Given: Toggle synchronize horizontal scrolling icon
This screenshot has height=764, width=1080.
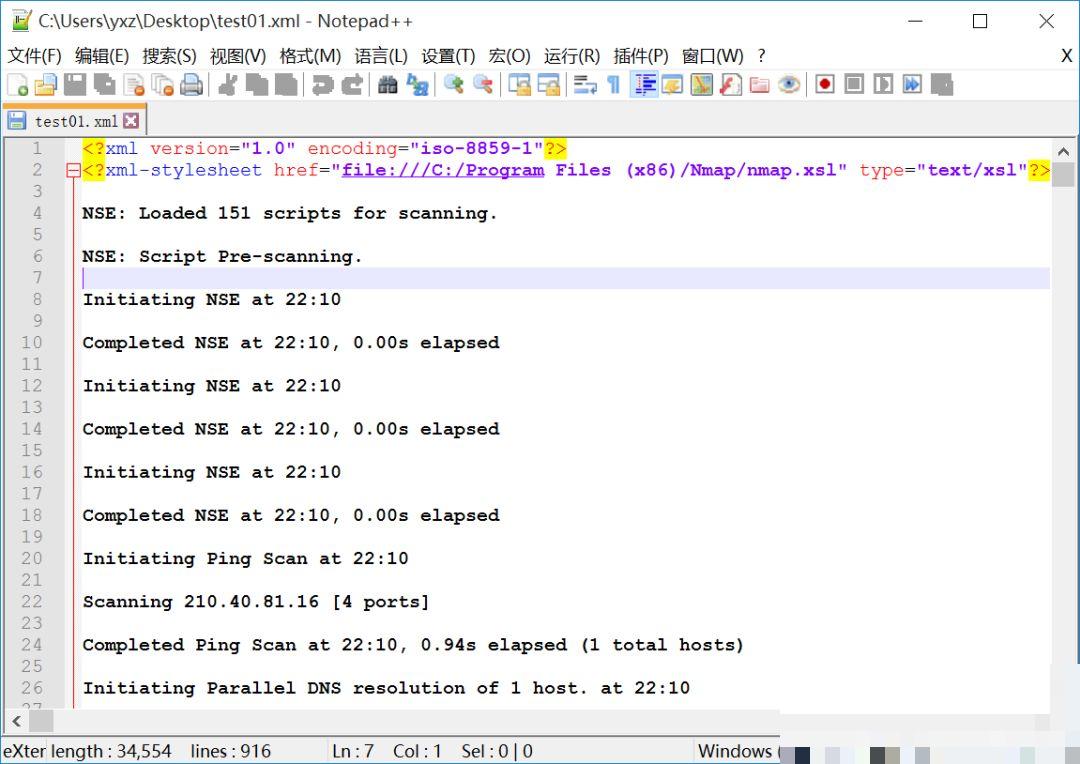Looking at the screenshot, I should (x=548, y=85).
